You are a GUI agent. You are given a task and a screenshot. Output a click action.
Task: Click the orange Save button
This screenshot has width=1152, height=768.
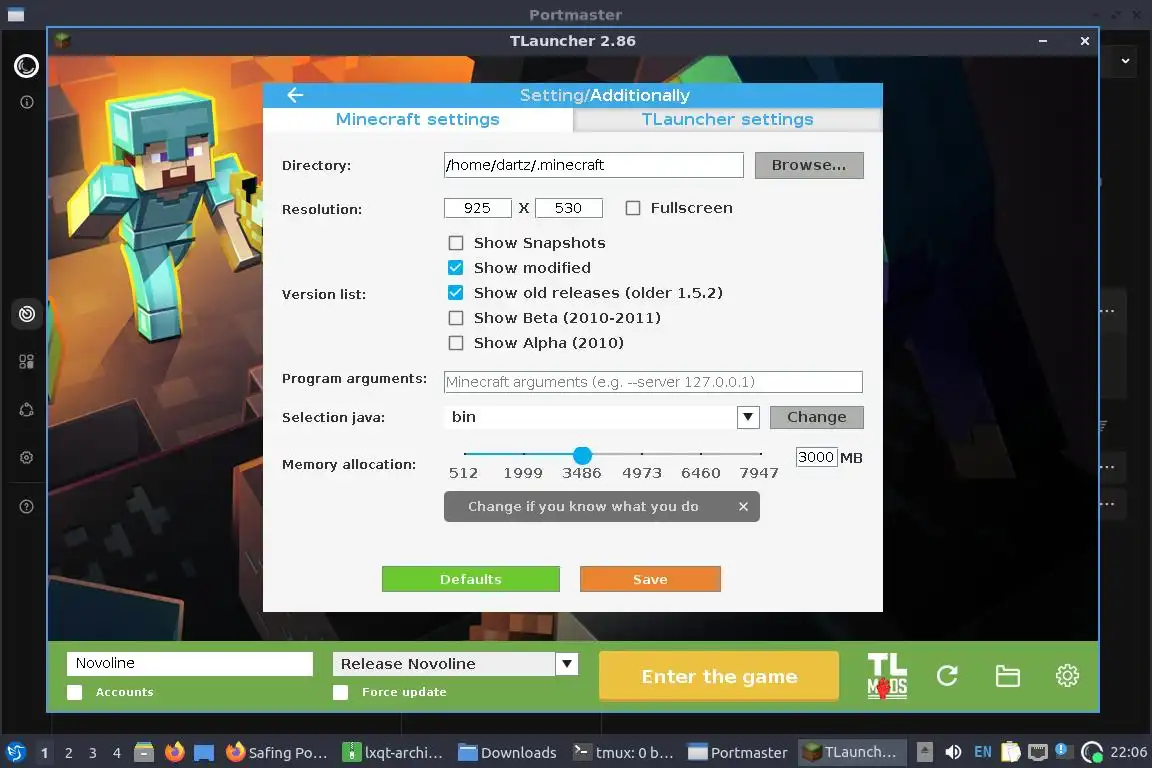click(650, 579)
